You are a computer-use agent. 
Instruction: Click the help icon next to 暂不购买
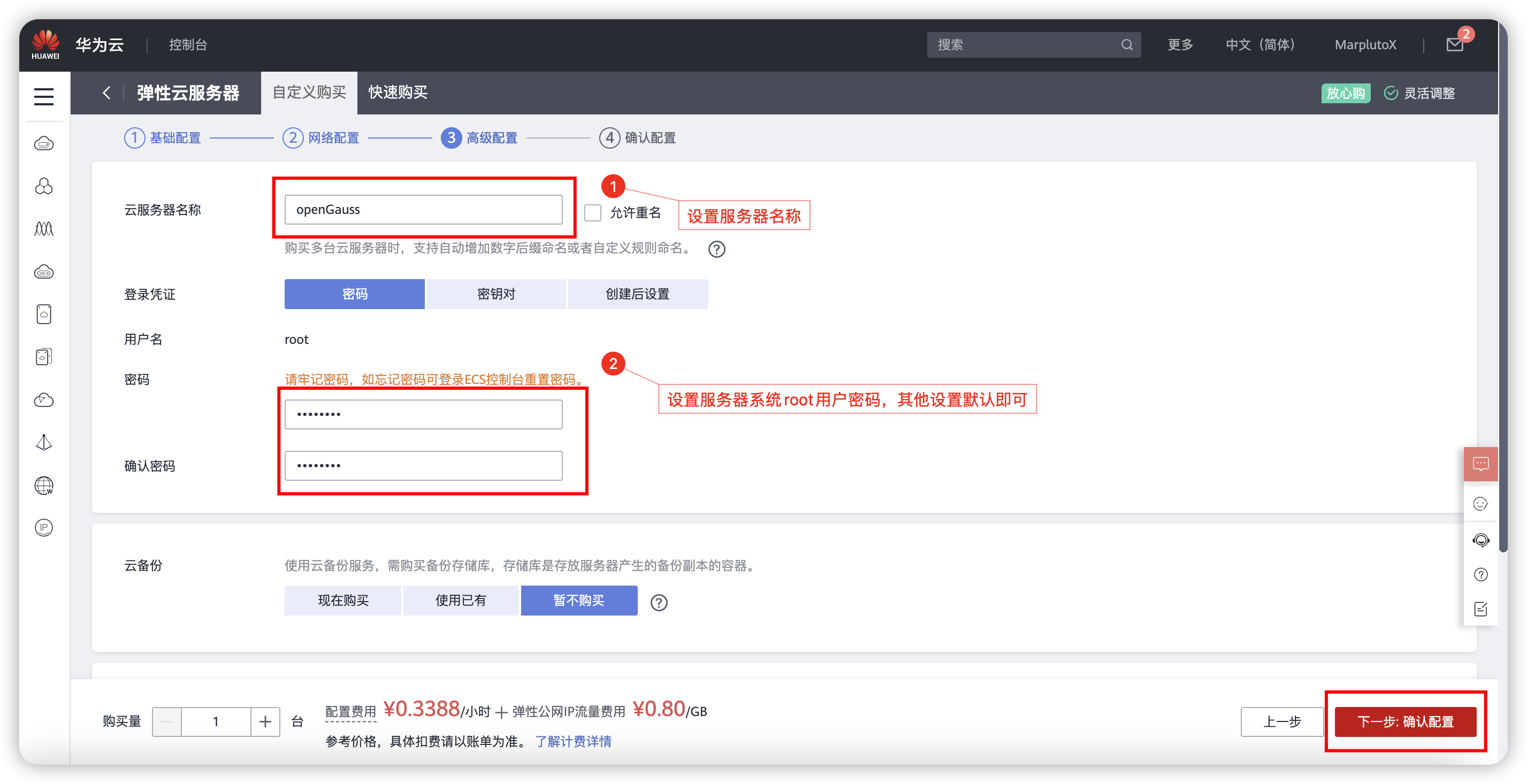pos(659,602)
